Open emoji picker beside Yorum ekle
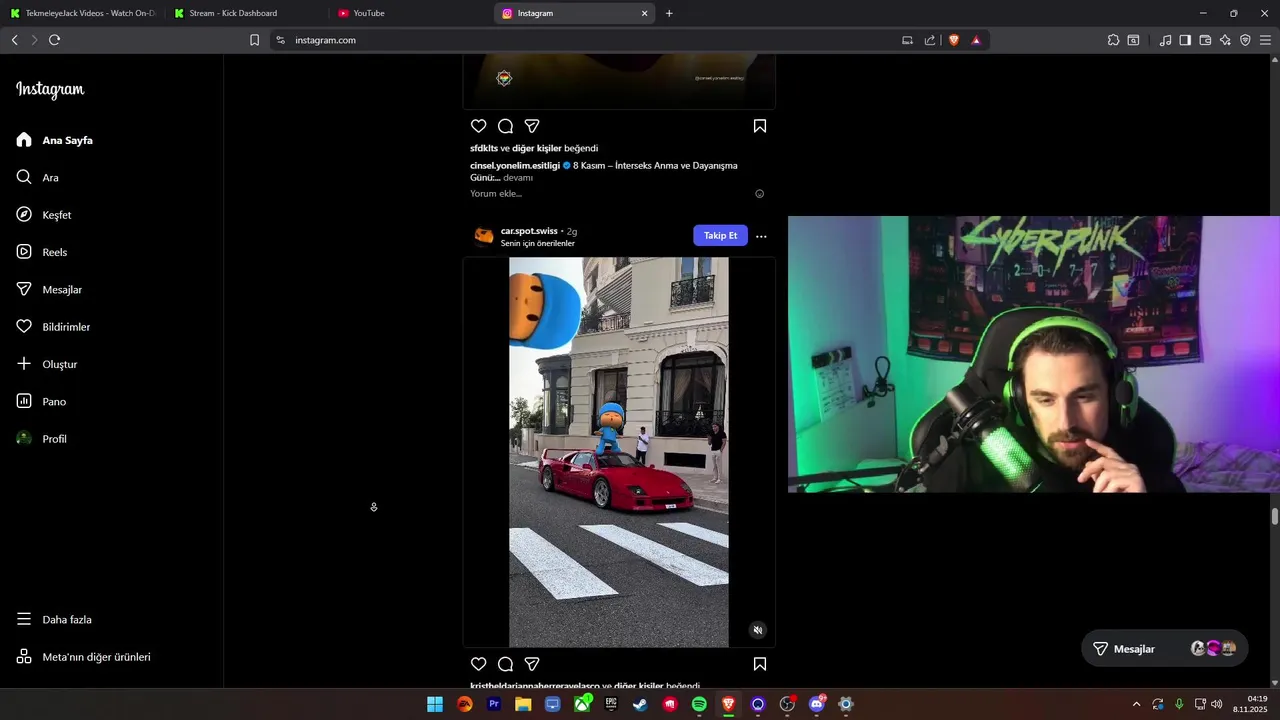 pos(760,194)
